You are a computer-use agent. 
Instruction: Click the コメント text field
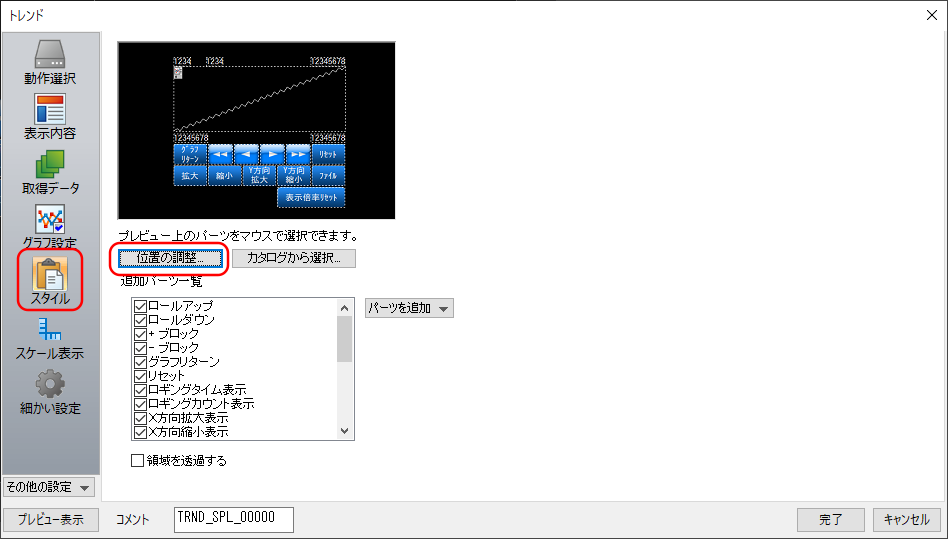pos(233,519)
